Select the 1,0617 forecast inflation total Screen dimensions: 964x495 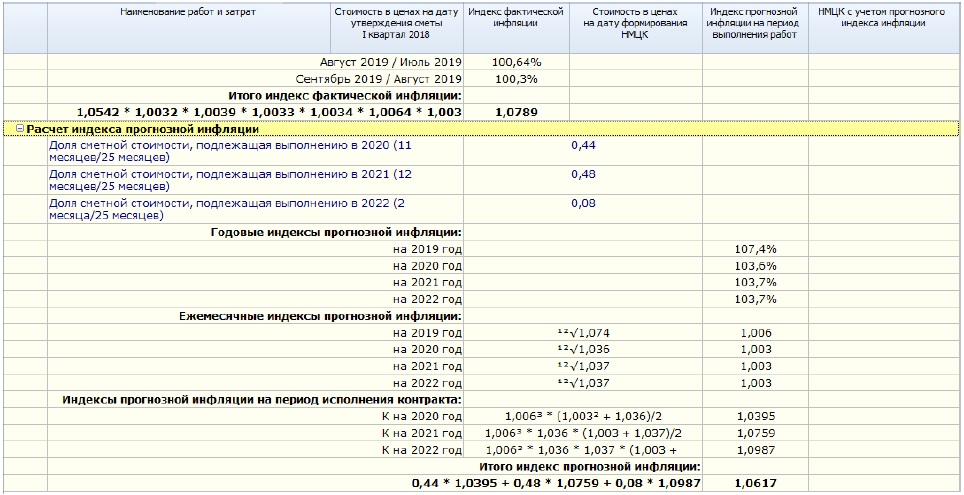point(755,483)
